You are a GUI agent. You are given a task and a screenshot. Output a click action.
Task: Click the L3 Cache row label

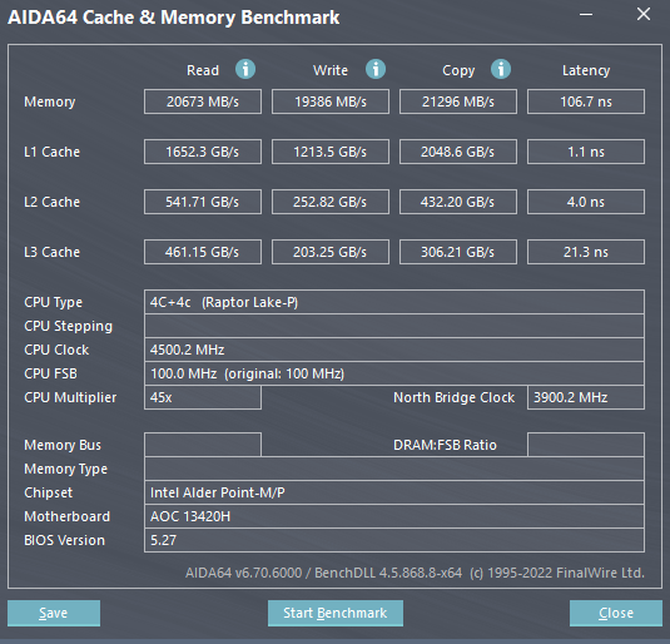point(52,252)
